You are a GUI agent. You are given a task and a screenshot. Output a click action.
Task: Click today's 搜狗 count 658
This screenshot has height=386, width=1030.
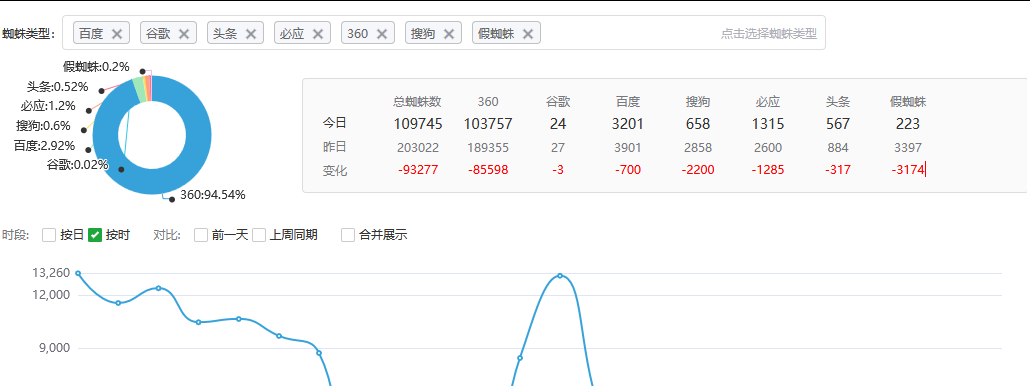[x=698, y=123]
